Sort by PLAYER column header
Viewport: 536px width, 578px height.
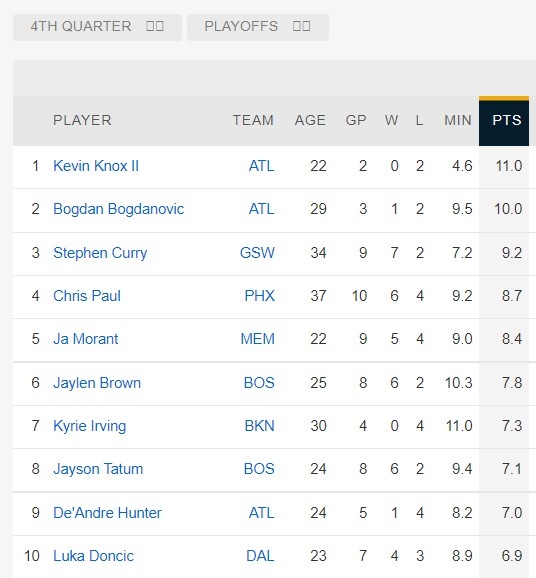pyautogui.click(x=82, y=120)
